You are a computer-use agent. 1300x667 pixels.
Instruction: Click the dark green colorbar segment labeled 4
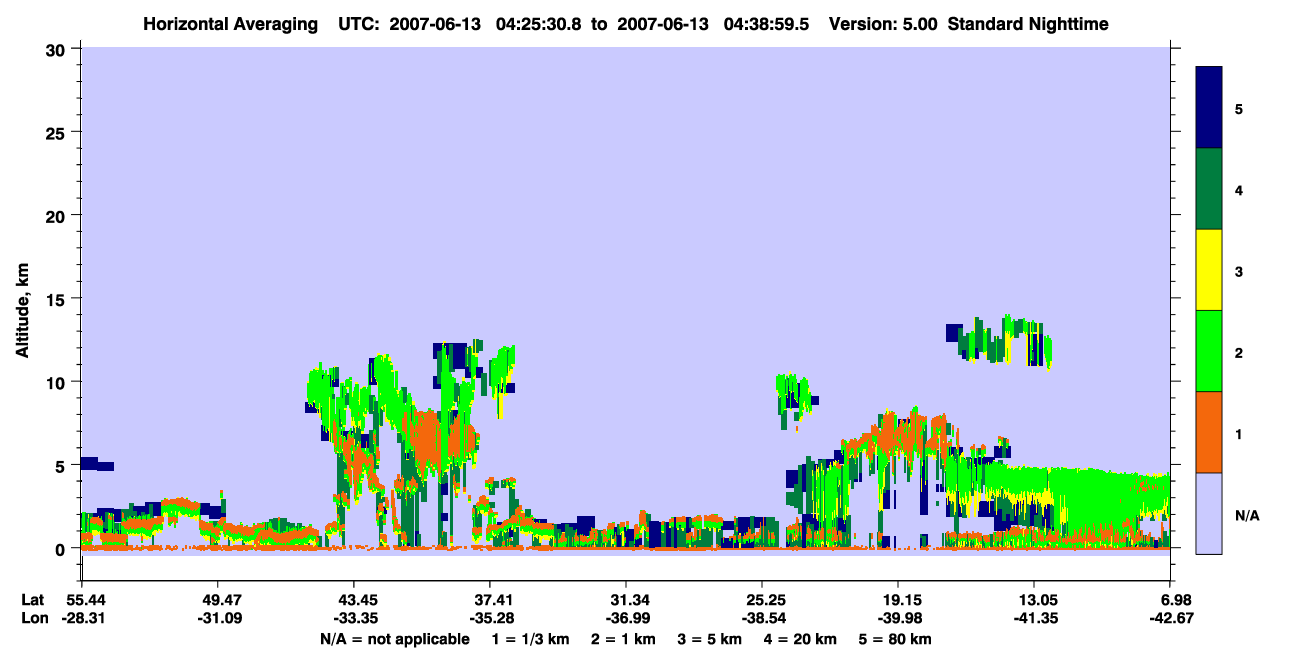coord(1209,189)
